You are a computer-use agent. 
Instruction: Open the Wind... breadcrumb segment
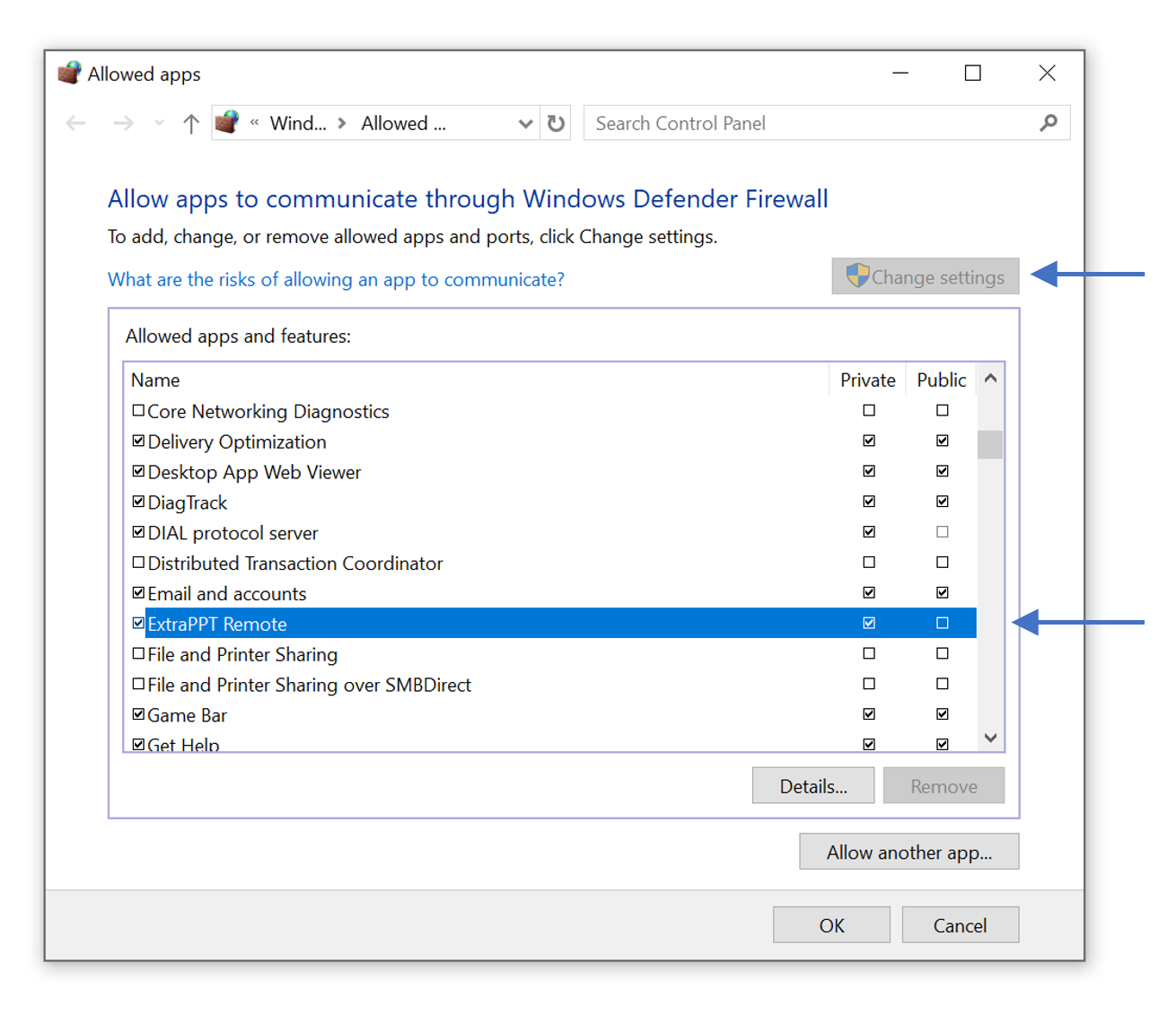tap(298, 123)
